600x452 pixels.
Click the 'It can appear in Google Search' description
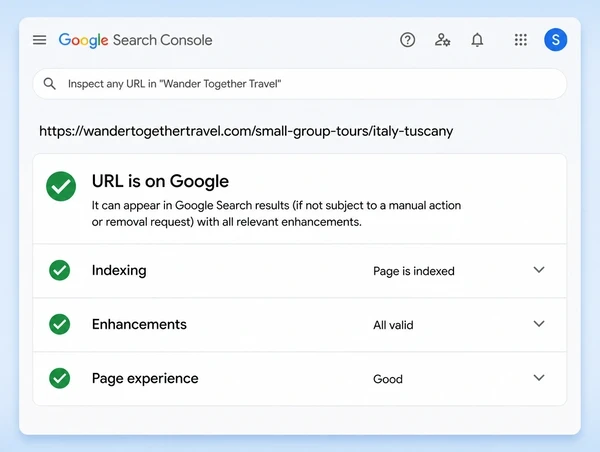[276, 214]
